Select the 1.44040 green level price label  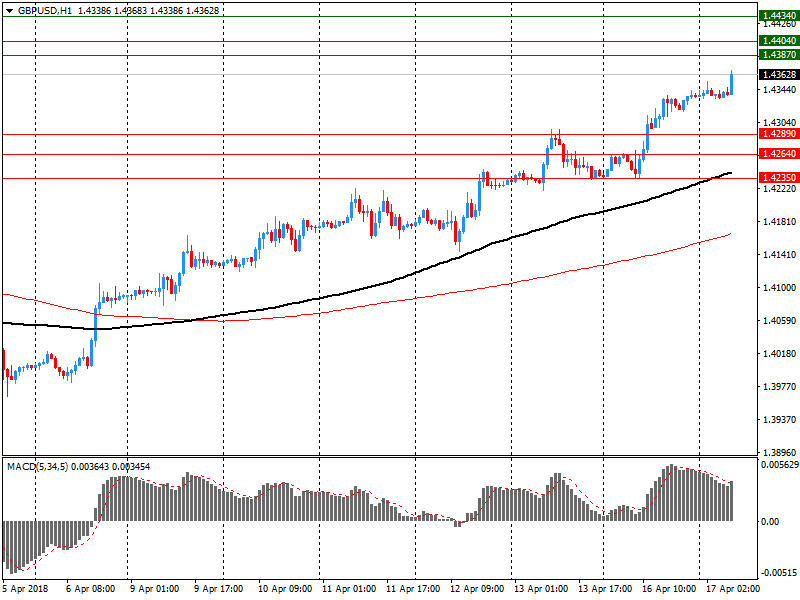click(x=779, y=41)
